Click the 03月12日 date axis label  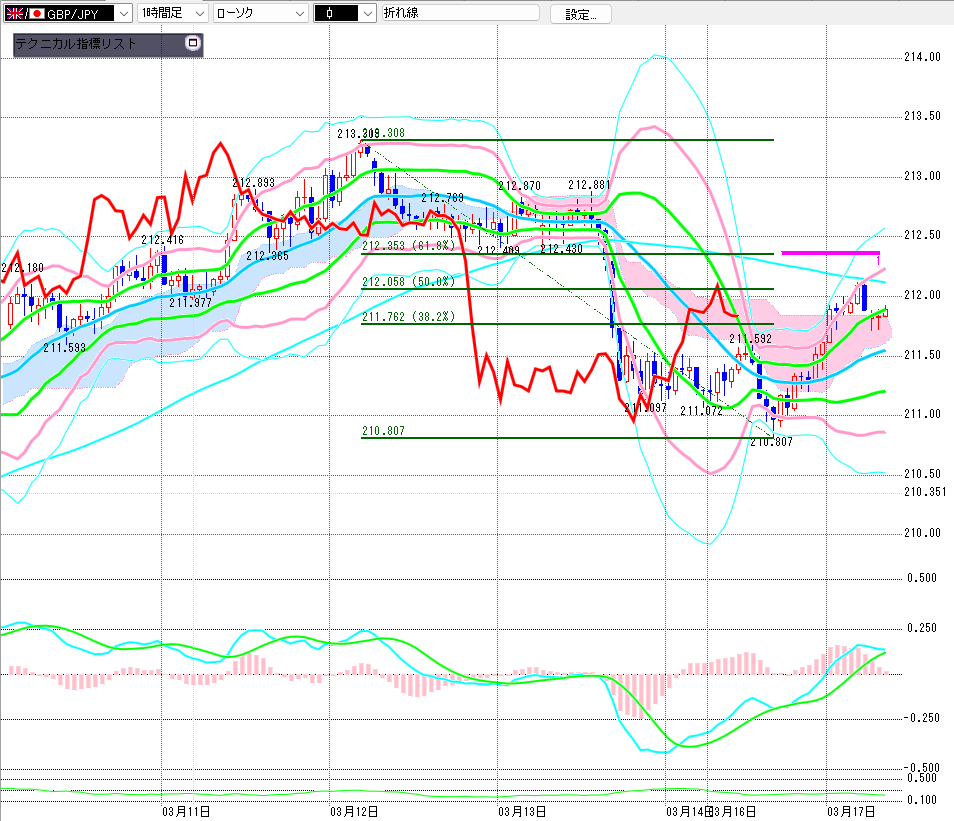tap(354, 811)
